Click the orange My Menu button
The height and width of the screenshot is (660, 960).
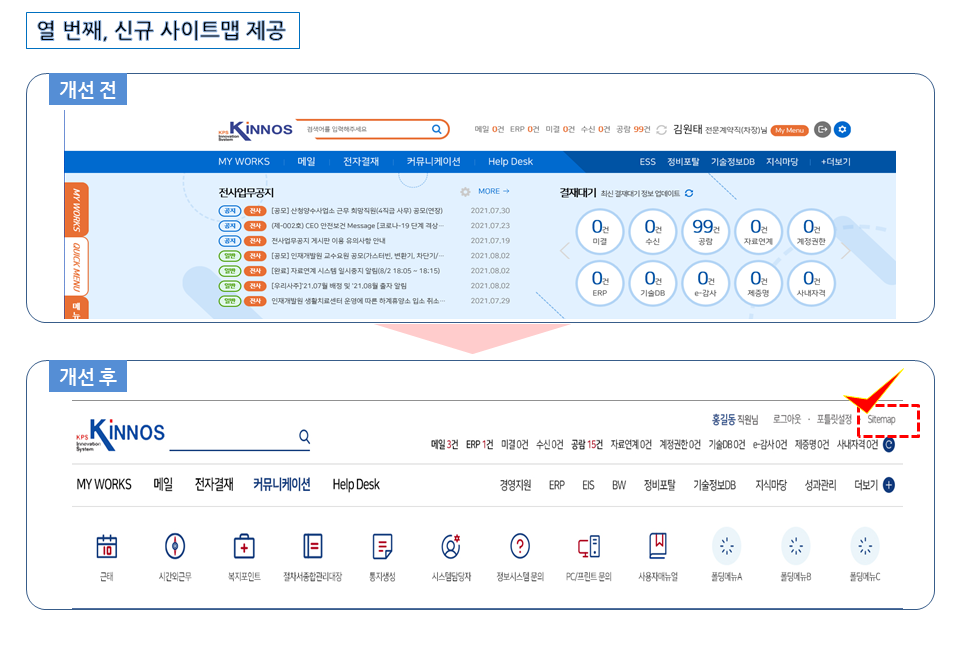(x=789, y=130)
